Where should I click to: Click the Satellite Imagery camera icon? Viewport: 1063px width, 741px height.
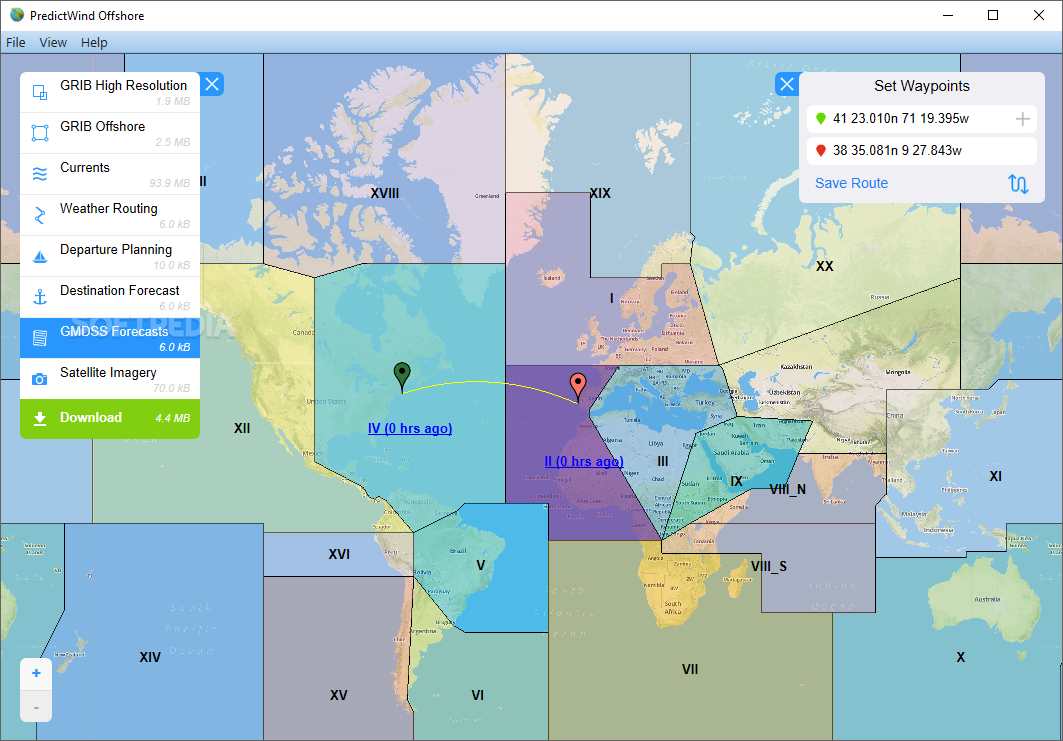click(x=40, y=379)
